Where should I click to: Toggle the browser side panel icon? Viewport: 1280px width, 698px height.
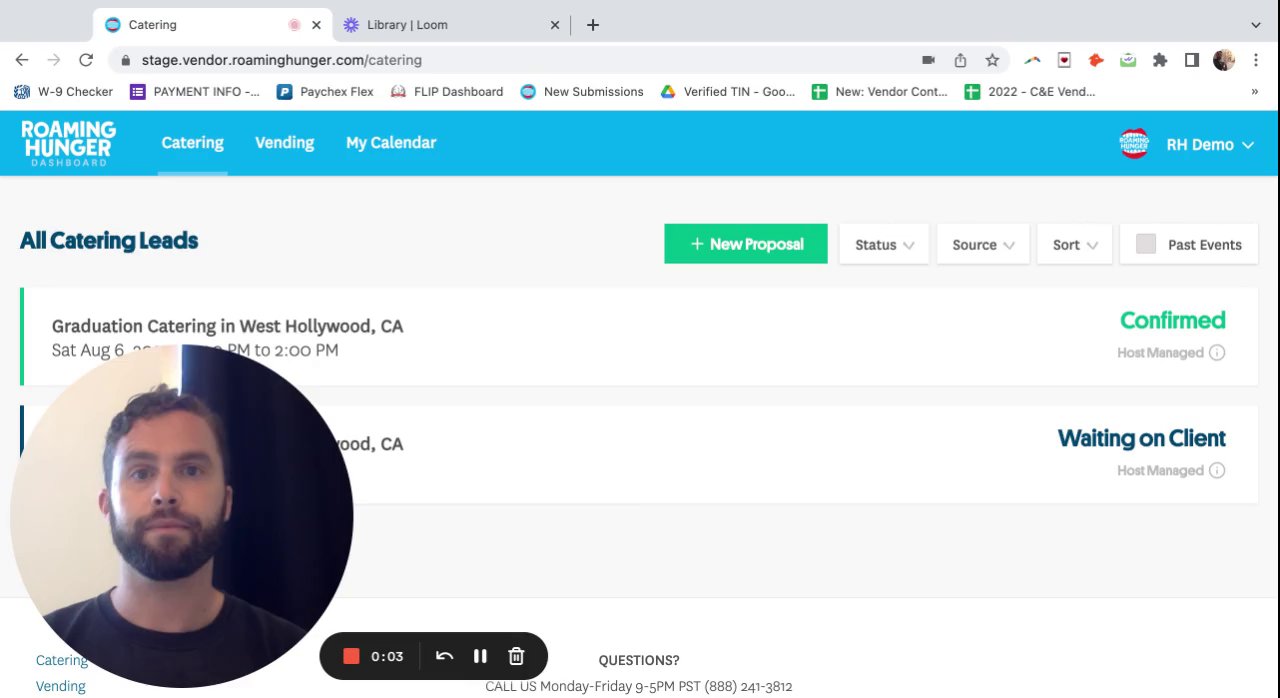pyautogui.click(x=1192, y=60)
